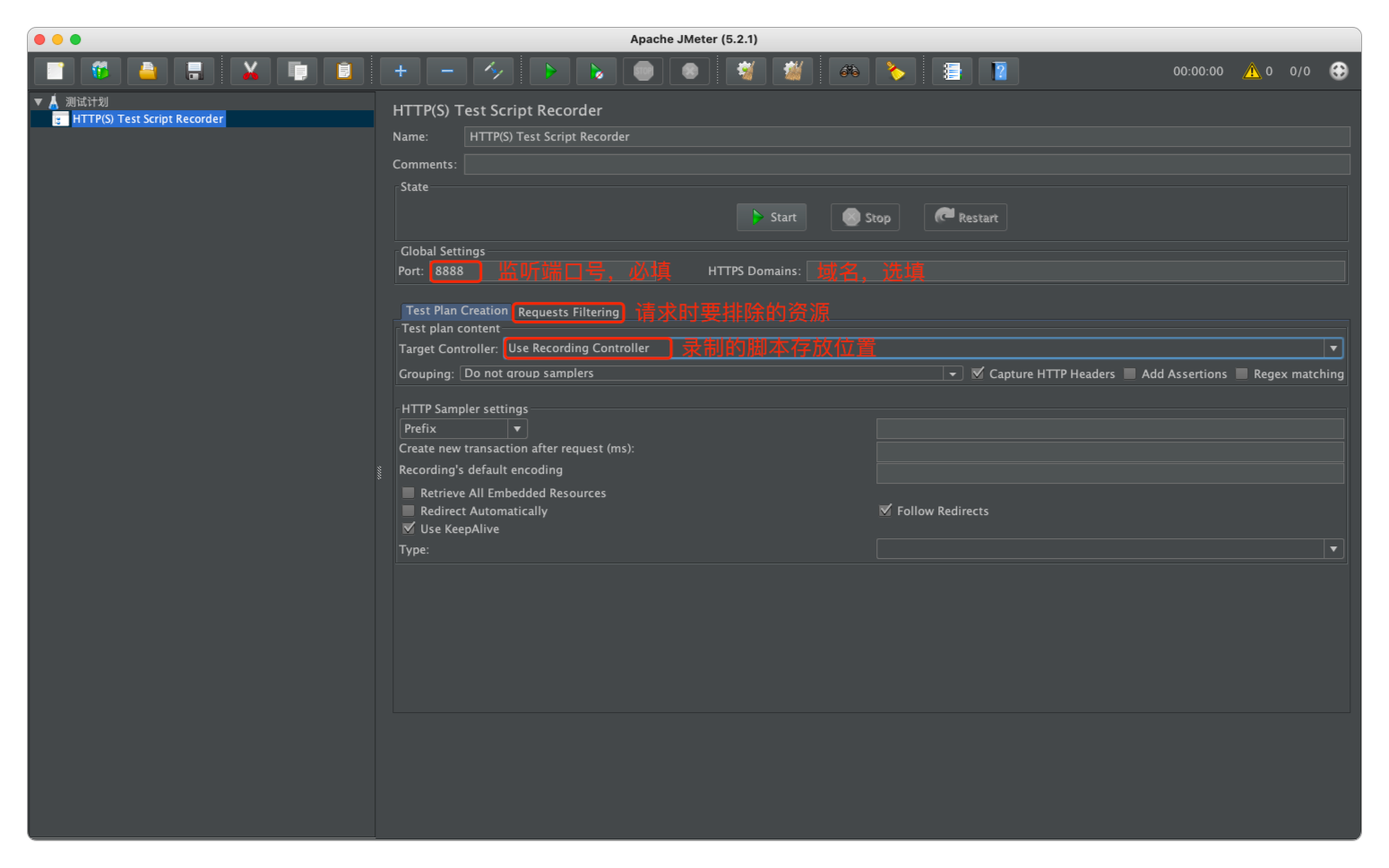Click the Name input field

coord(907,137)
